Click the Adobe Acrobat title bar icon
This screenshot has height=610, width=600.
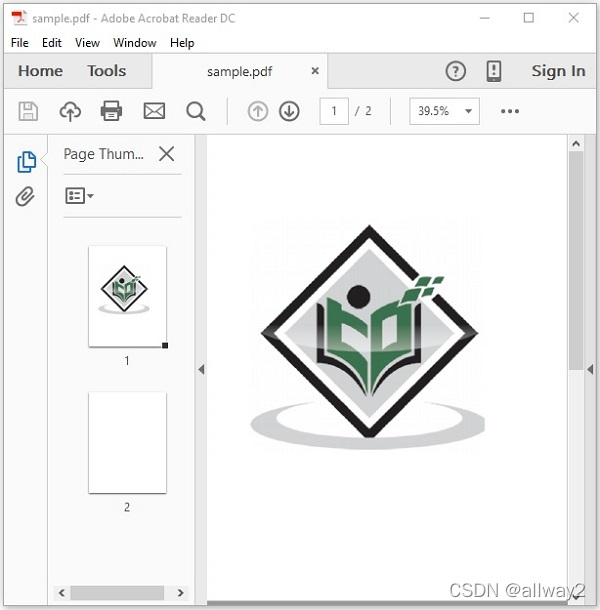tap(19, 18)
